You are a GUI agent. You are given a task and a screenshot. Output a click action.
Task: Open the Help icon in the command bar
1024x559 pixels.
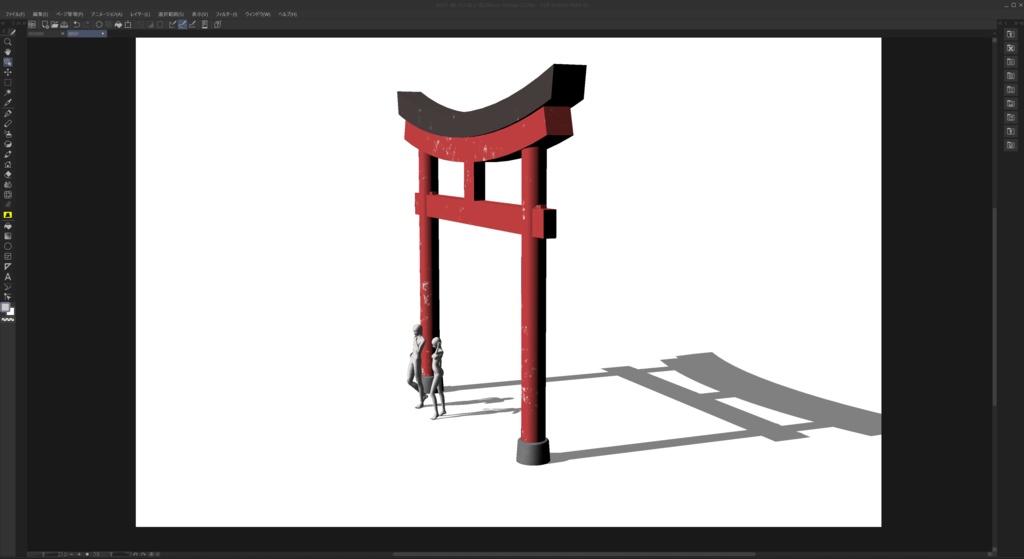(x=217, y=25)
